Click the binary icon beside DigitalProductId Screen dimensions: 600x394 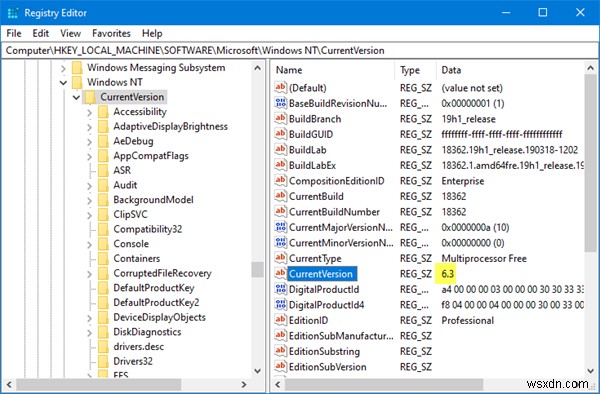click(280, 289)
